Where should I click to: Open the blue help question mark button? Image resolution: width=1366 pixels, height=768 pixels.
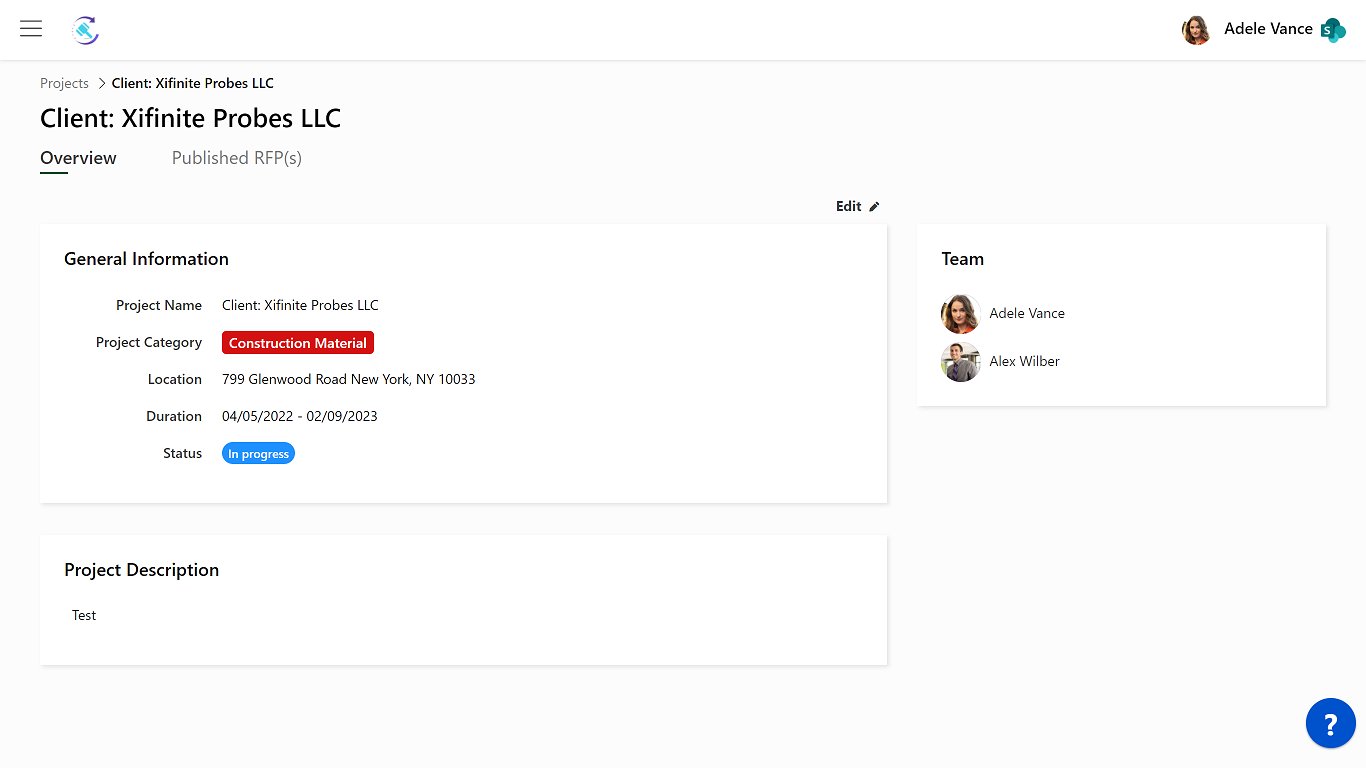(1330, 723)
